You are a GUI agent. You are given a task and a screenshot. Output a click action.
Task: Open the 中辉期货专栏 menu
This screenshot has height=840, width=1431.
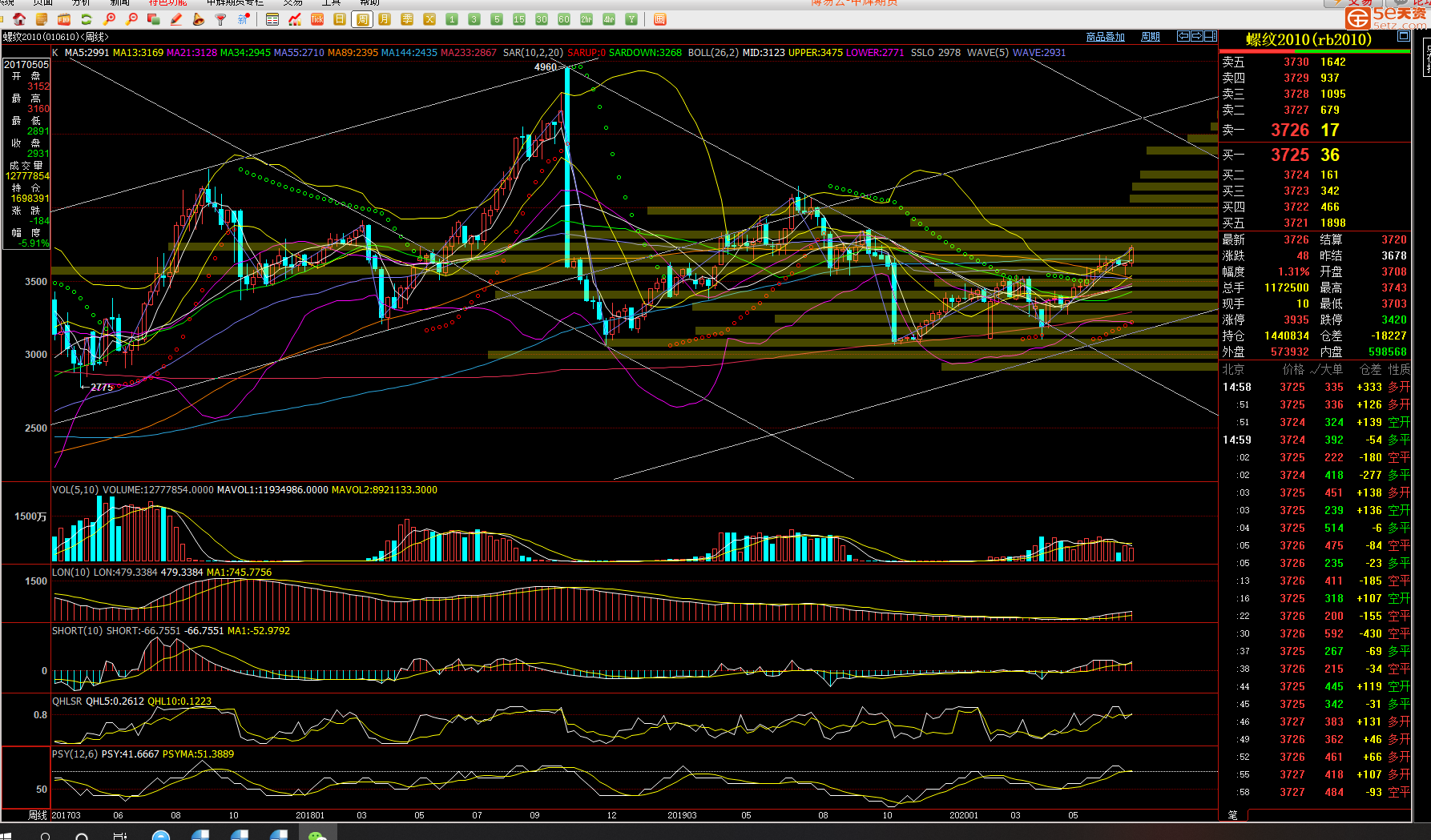(x=235, y=2)
